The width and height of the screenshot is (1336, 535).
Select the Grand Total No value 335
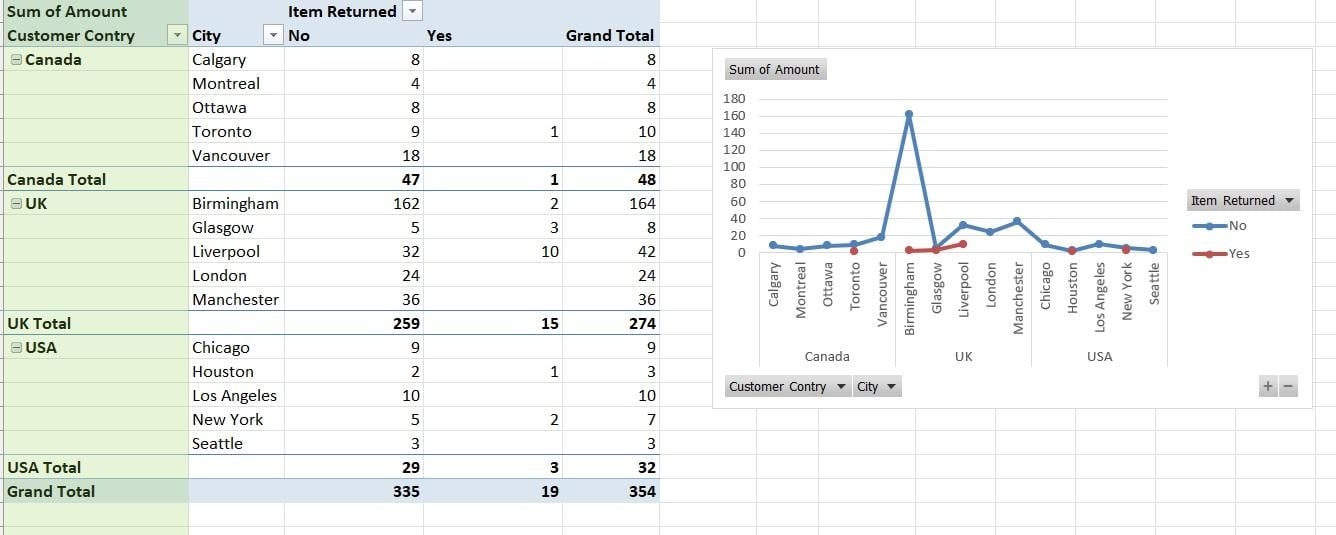[x=354, y=492]
